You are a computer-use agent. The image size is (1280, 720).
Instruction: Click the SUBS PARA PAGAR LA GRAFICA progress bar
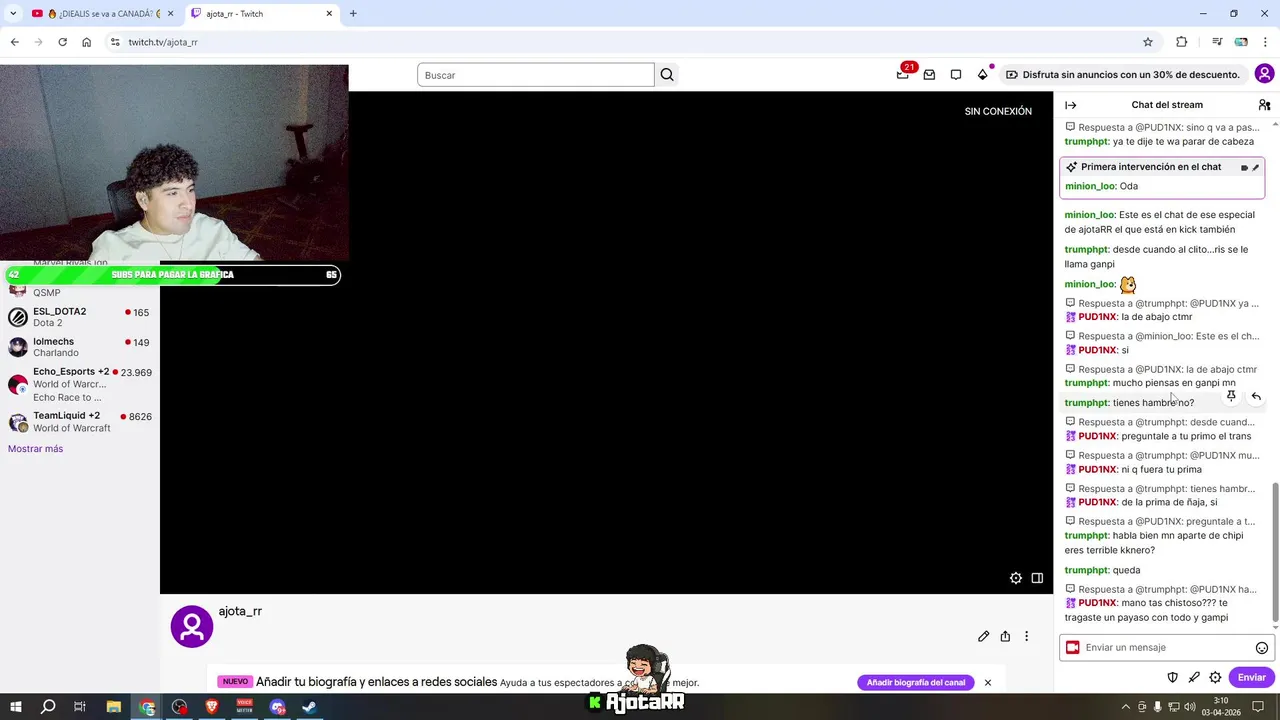[172, 275]
